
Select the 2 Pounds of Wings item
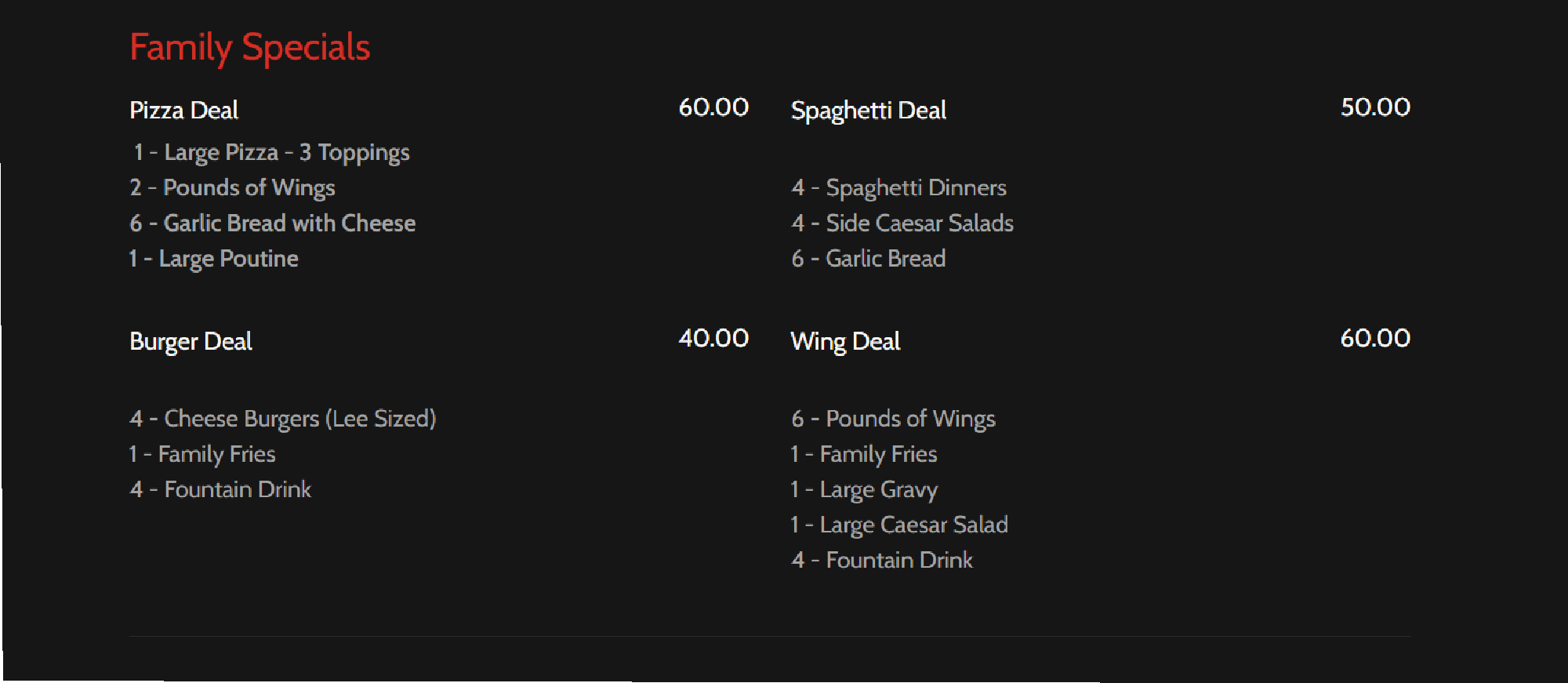coord(232,188)
